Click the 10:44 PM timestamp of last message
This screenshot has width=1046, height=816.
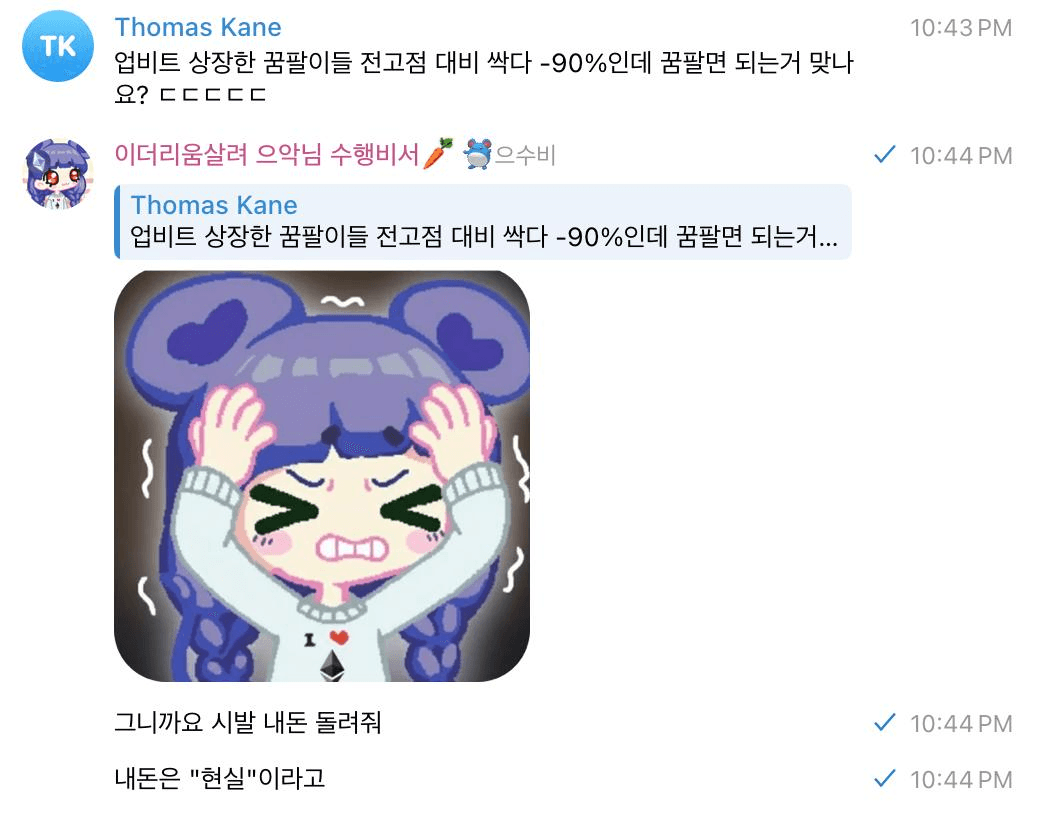point(961,779)
